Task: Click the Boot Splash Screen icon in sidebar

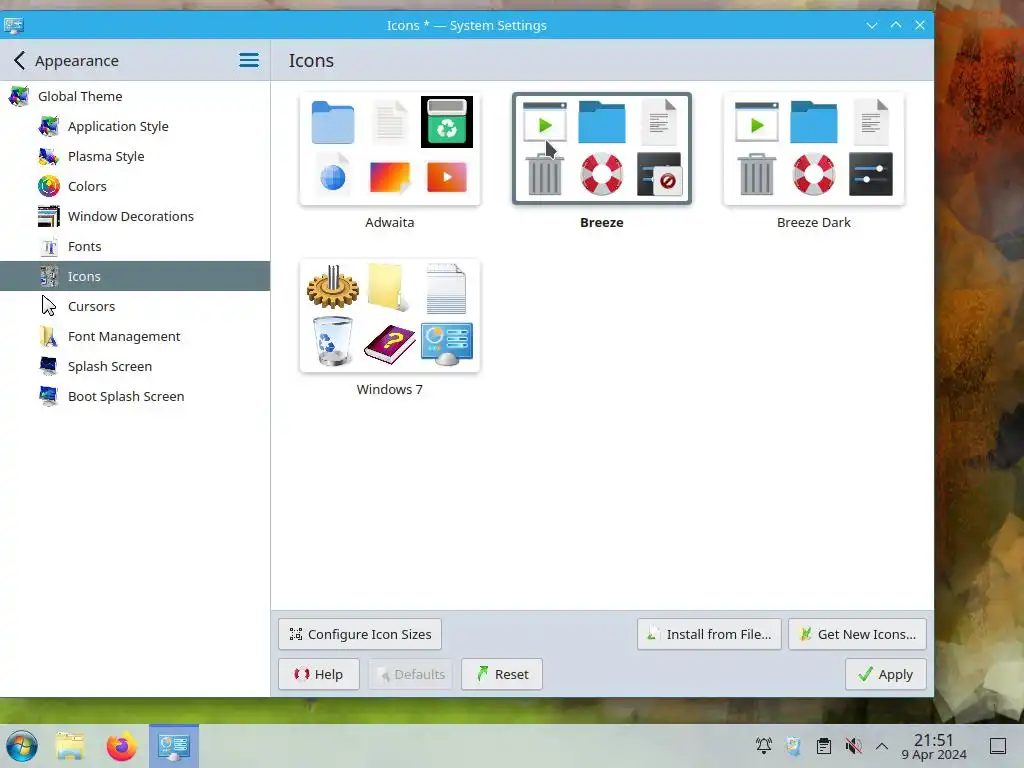Action: (x=48, y=396)
